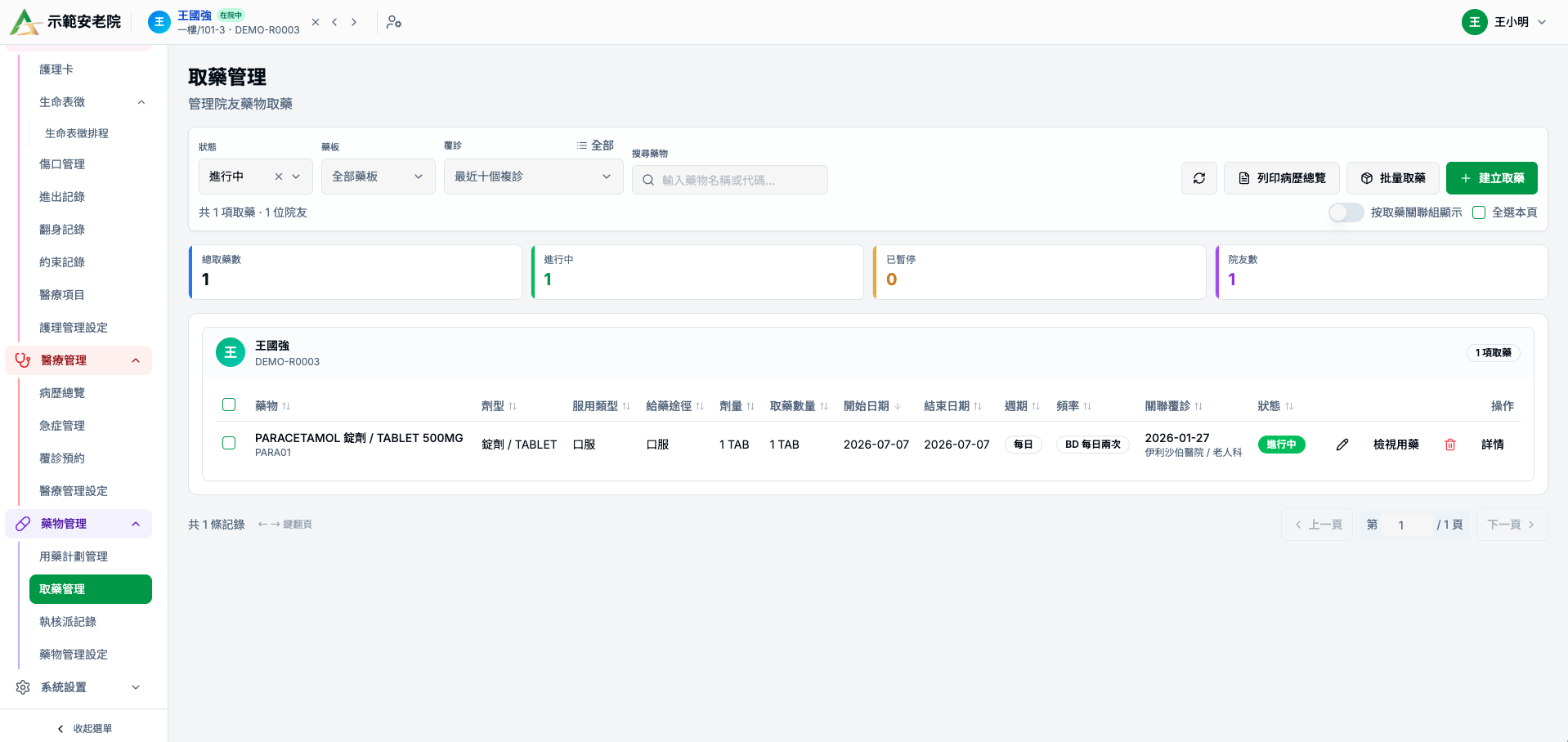This screenshot has height=742, width=1568.
Task: Click the 全部 link above 覆診 filter
Action: click(x=595, y=145)
